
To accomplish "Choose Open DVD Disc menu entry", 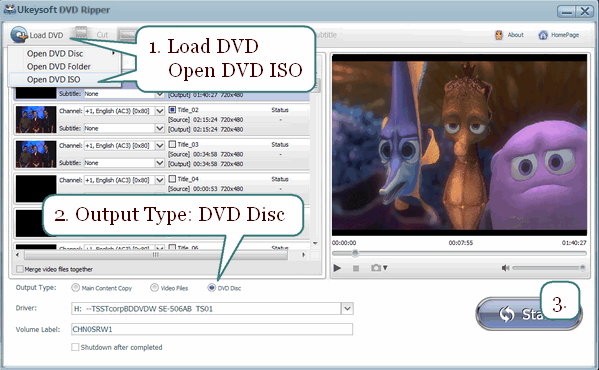I will [x=55, y=53].
